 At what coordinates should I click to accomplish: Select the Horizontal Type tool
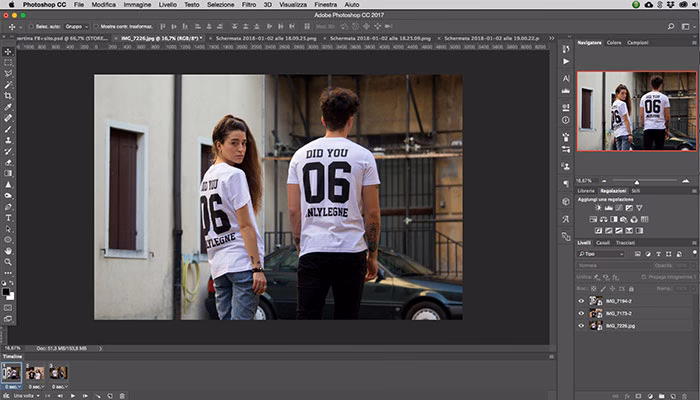point(8,218)
